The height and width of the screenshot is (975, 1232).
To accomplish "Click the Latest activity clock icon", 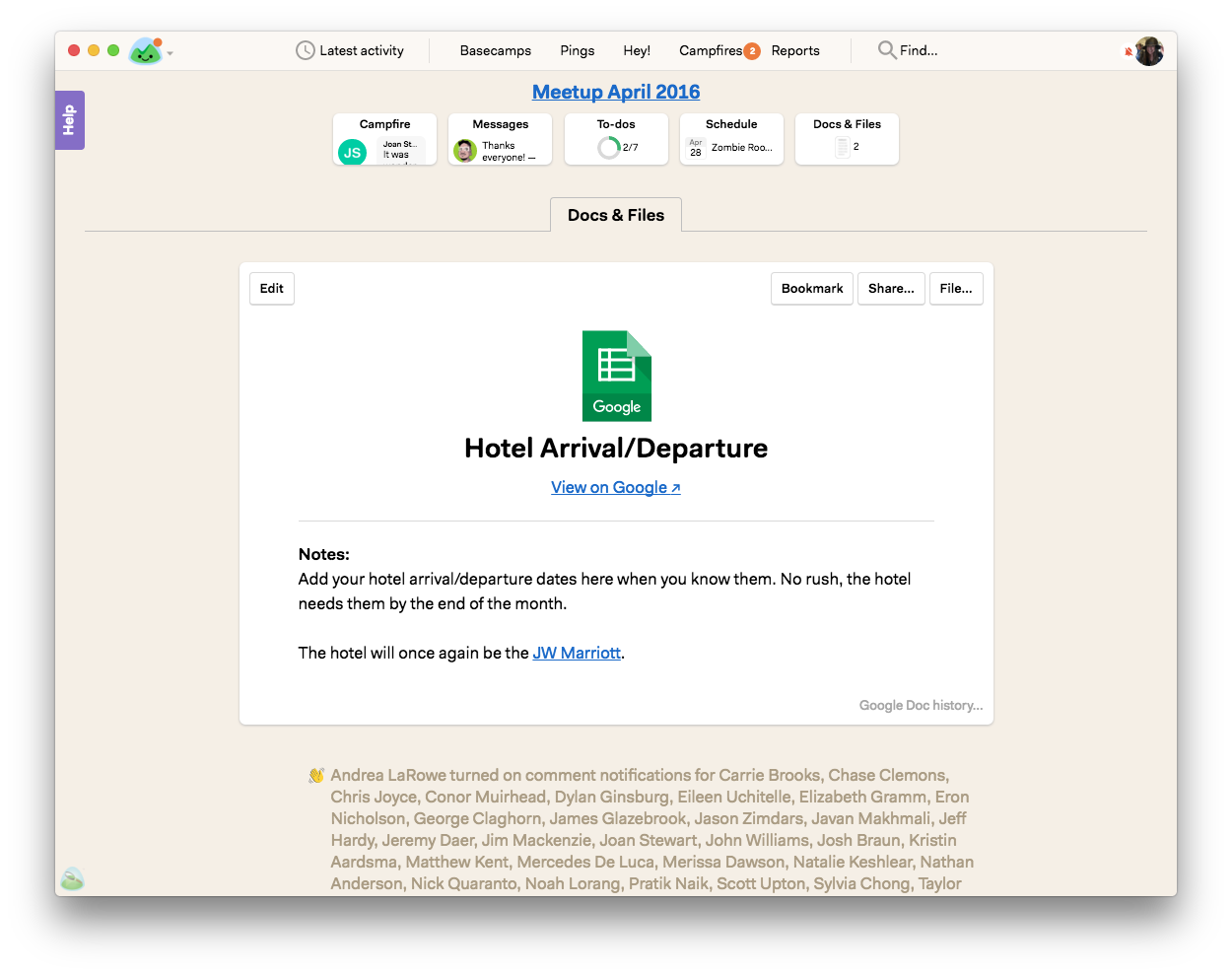I will [306, 50].
